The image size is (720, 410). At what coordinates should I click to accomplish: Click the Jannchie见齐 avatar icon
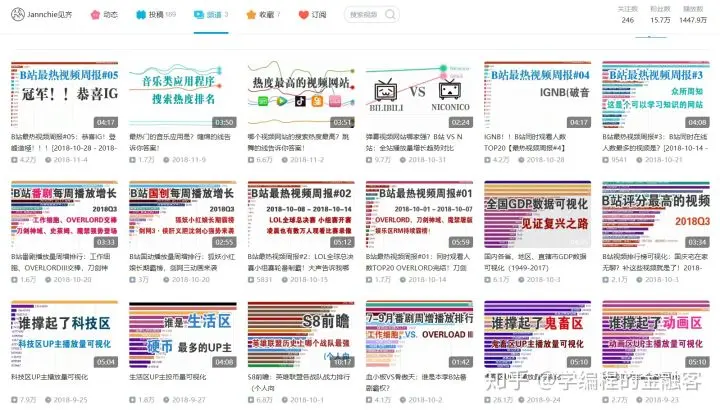(17, 14)
